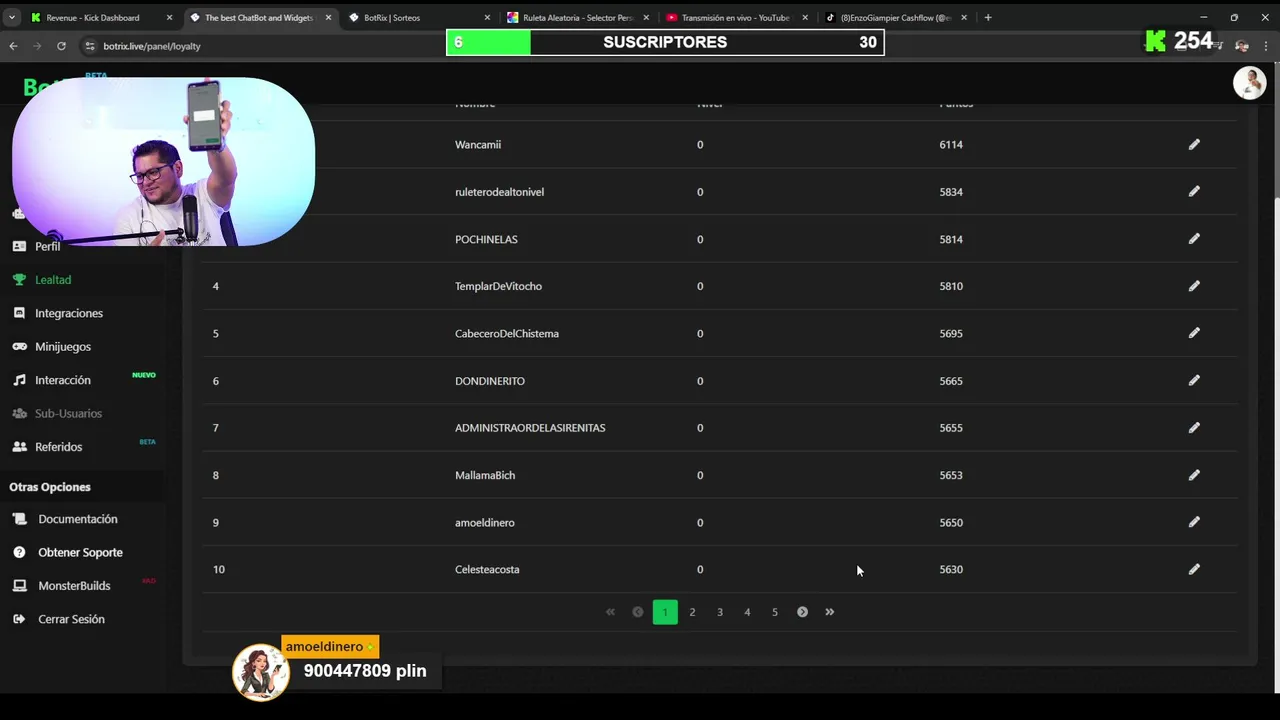This screenshot has width=1280, height=720.
Task: Edit points for ADMINISTRAORDELASIRENITAS row
Action: click(1194, 427)
